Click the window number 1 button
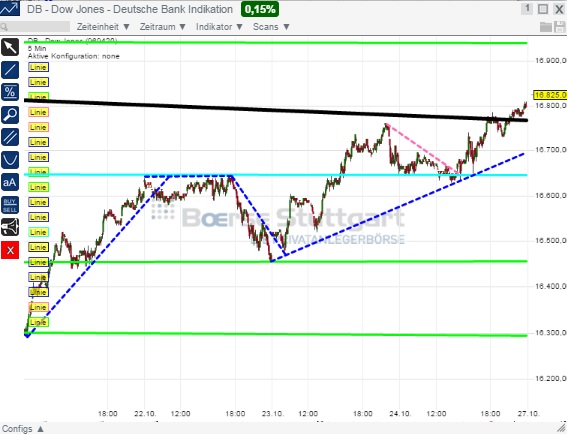Image resolution: width=567 pixels, height=434 pixels. pyautogui.click(x=527, y=9)
